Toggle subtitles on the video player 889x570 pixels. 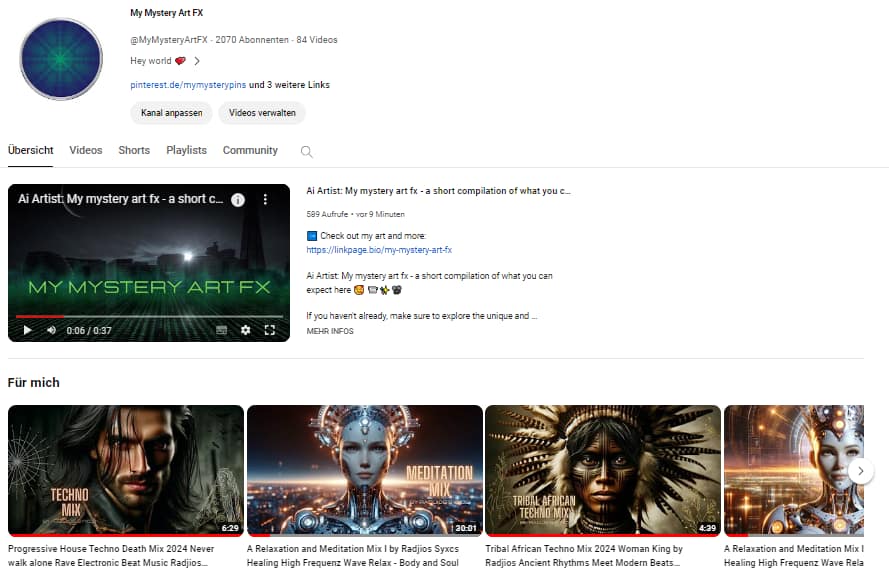[x=221, y=330]
